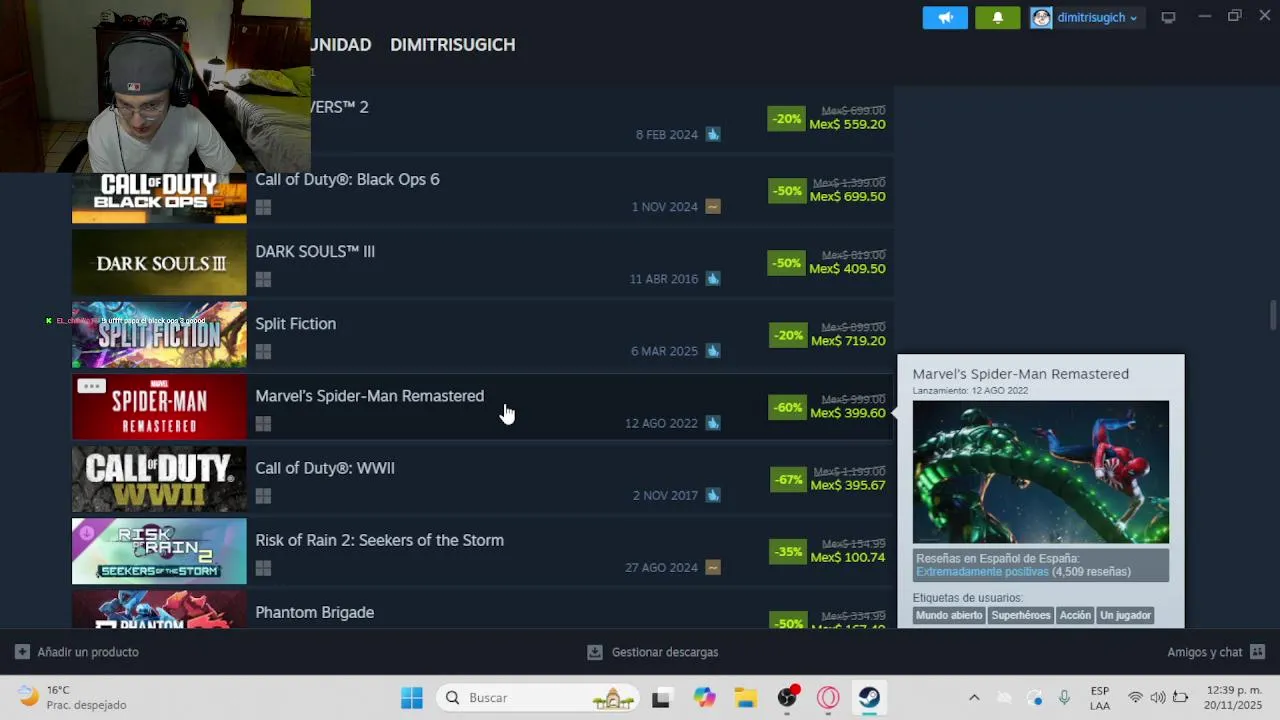Open DARK SOULS III capsule image
The height and width of the screenshot is (720, 1280).
pyautogui.click(x=159, y=263)
